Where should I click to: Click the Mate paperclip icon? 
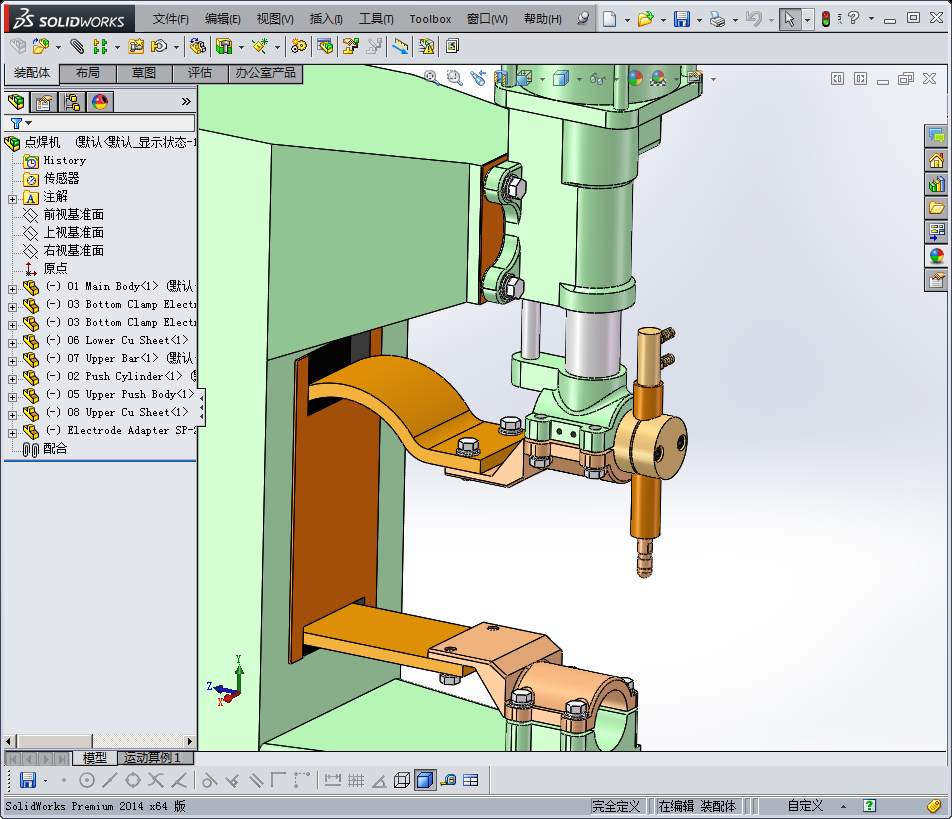click(76, 46)
